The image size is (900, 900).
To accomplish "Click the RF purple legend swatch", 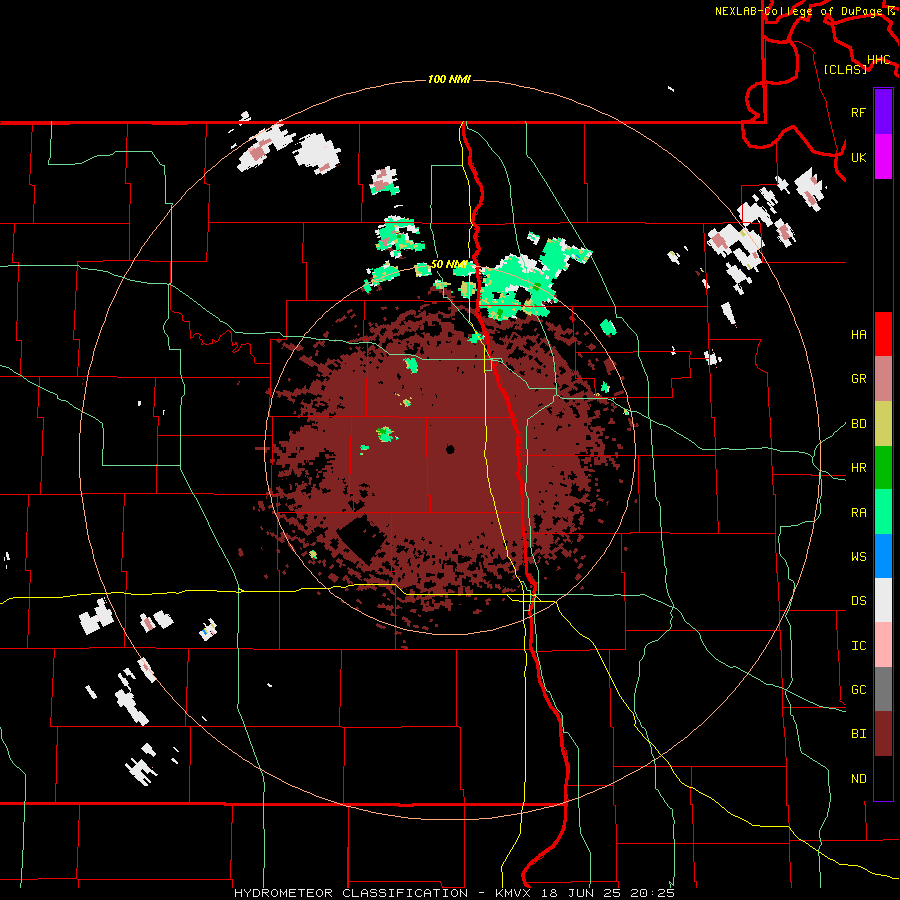I will click(x=883, y=112).
